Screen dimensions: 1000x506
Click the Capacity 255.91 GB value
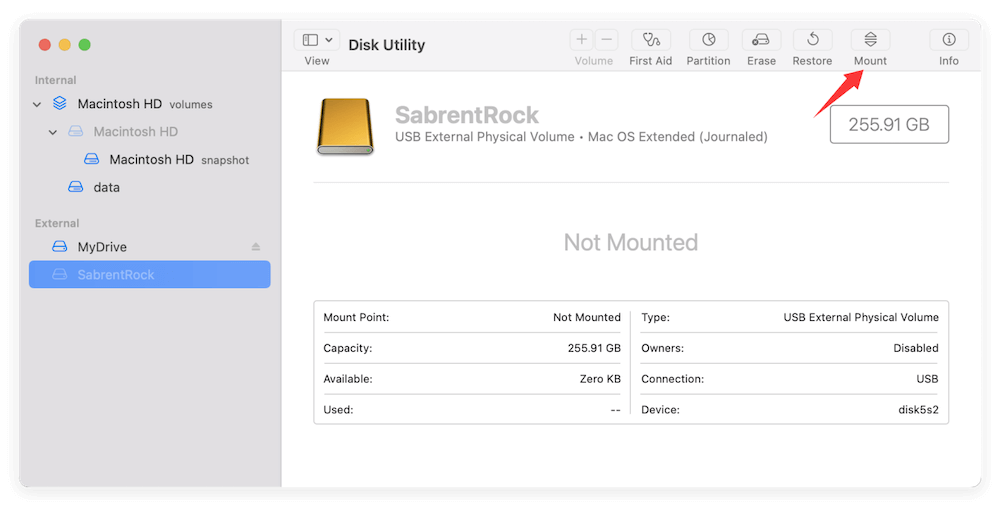click(x=594, y=348)
